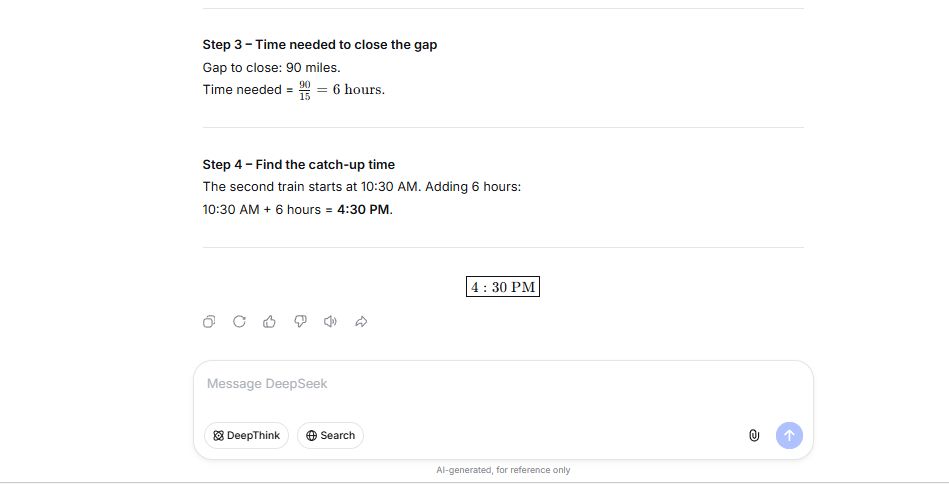
Task: Toggle the Search mode
Action: tap(330, 436)
